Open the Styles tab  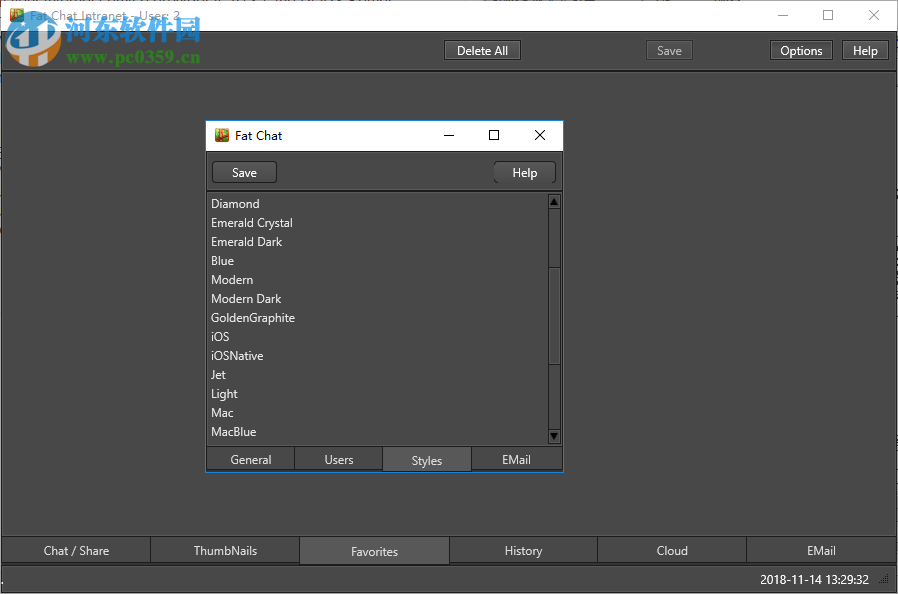tap(427, 460)
